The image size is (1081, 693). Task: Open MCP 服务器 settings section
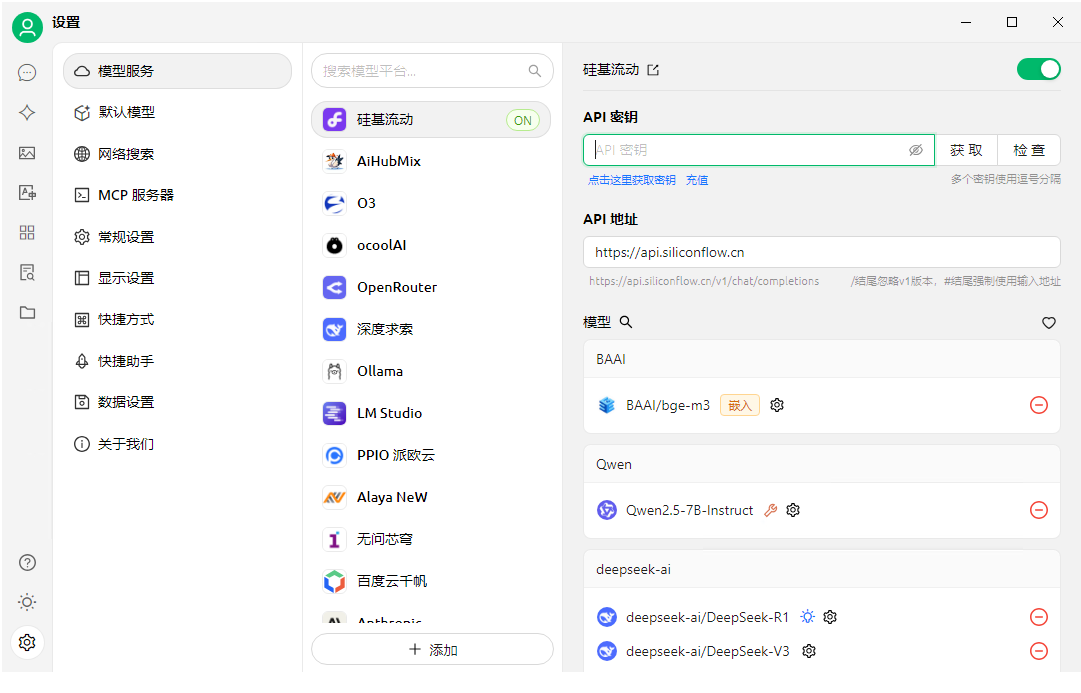coord(177,195)
